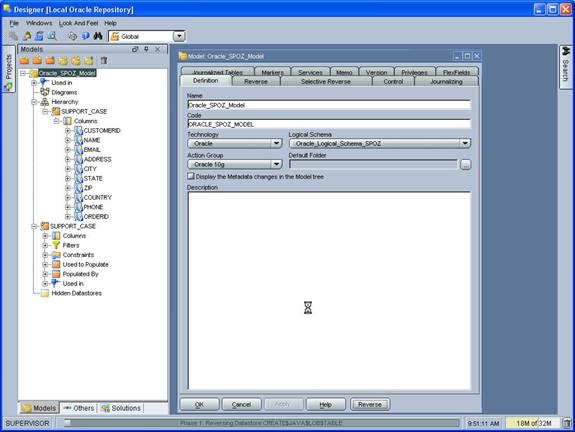Toggle Display the Metadata changes checkbox

pyautogui.click(x=191, y=176)
